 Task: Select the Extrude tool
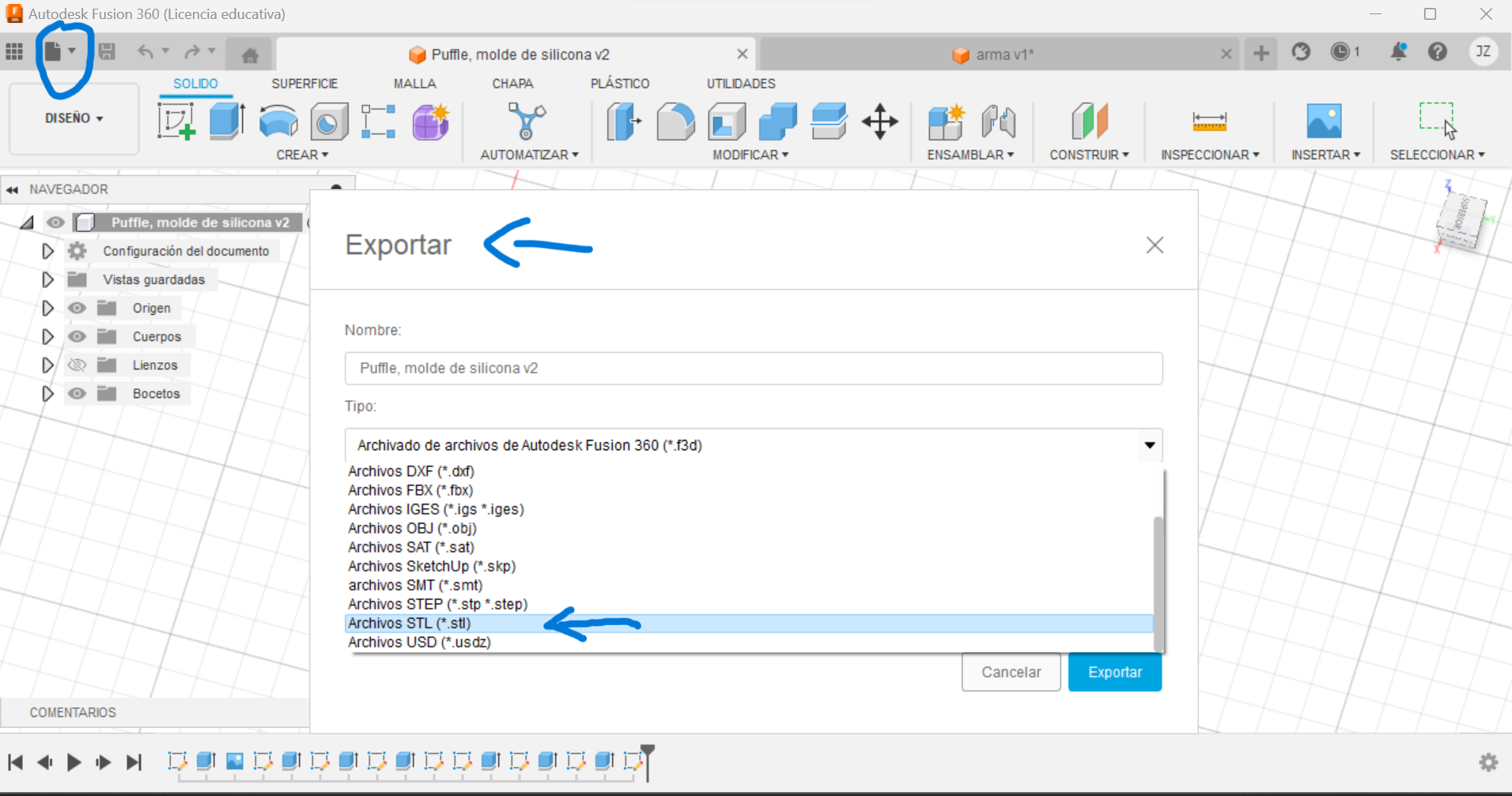227,122
